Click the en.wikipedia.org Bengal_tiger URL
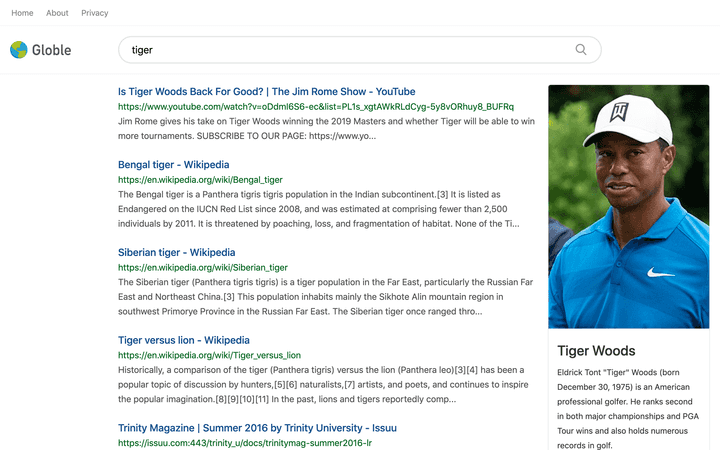 click(200, 180)
